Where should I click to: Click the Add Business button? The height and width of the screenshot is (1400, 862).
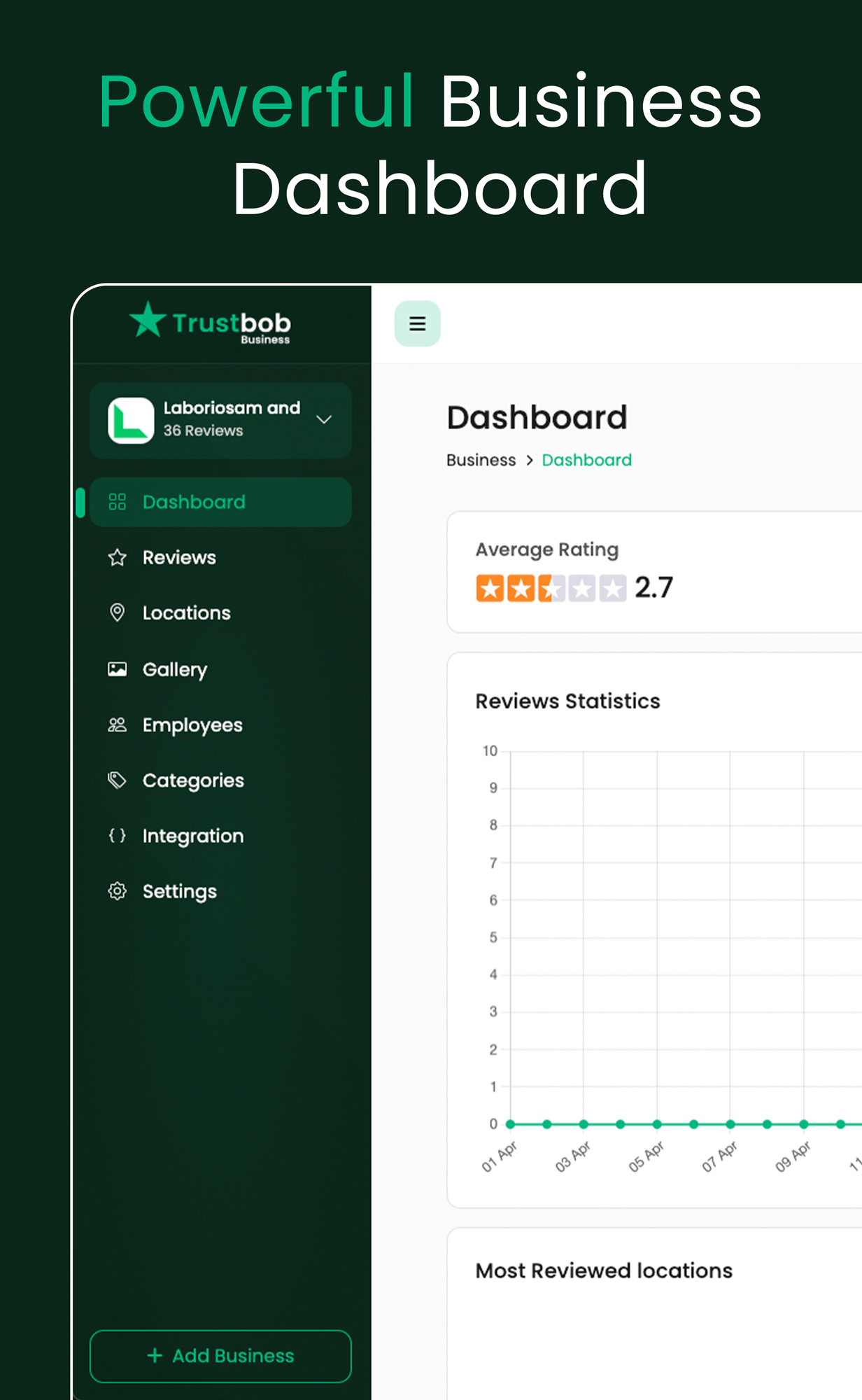[x=220, y=1356]
